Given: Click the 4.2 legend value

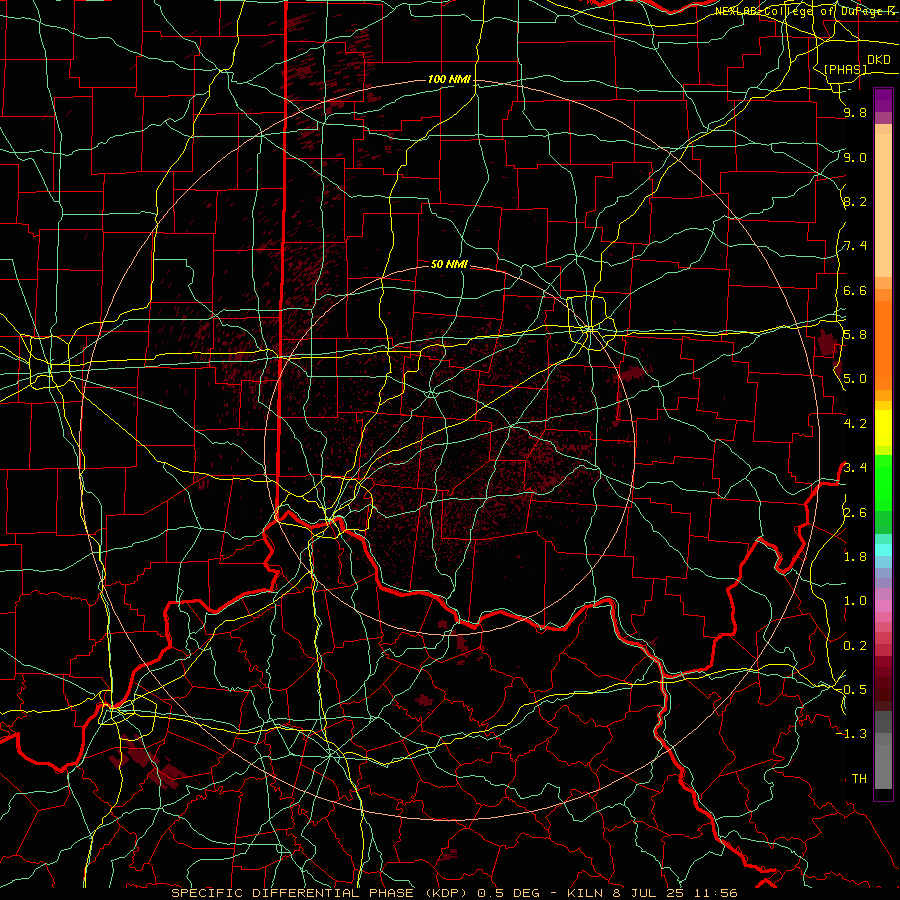Looking at the screenshot, I should point(855,424).
